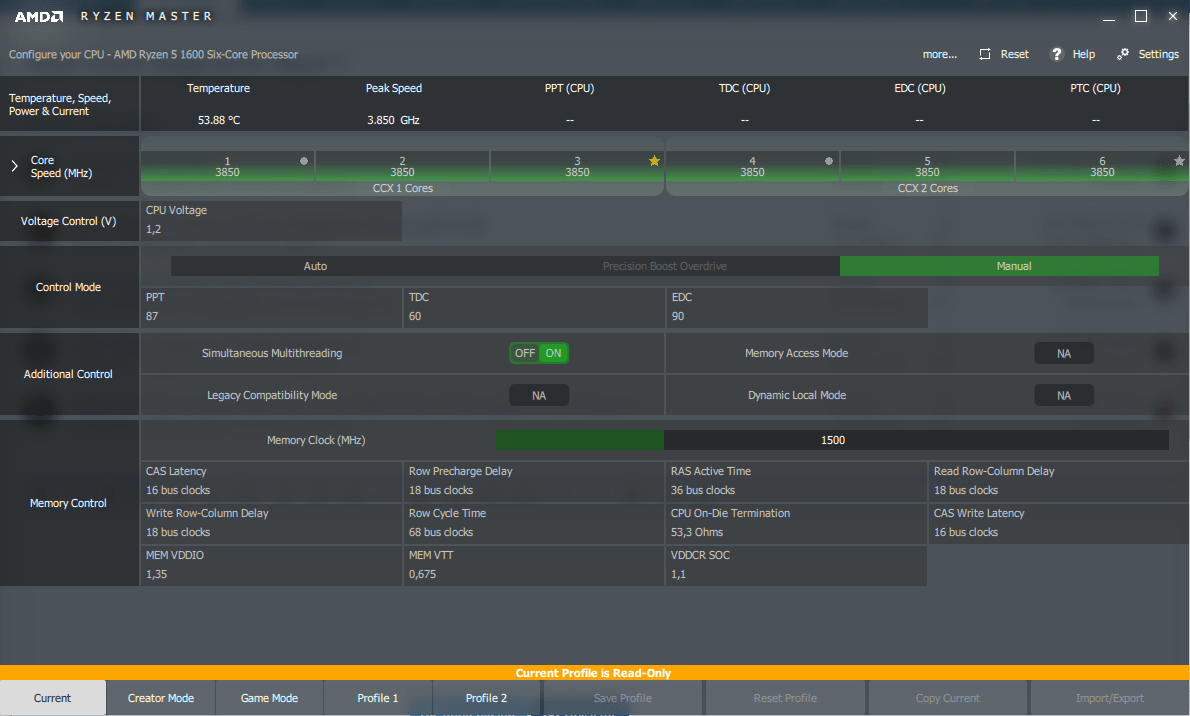Viewport: 1190px width, 716px height.
Task: Click the Memory Control section label
Action: coord(68,503)
